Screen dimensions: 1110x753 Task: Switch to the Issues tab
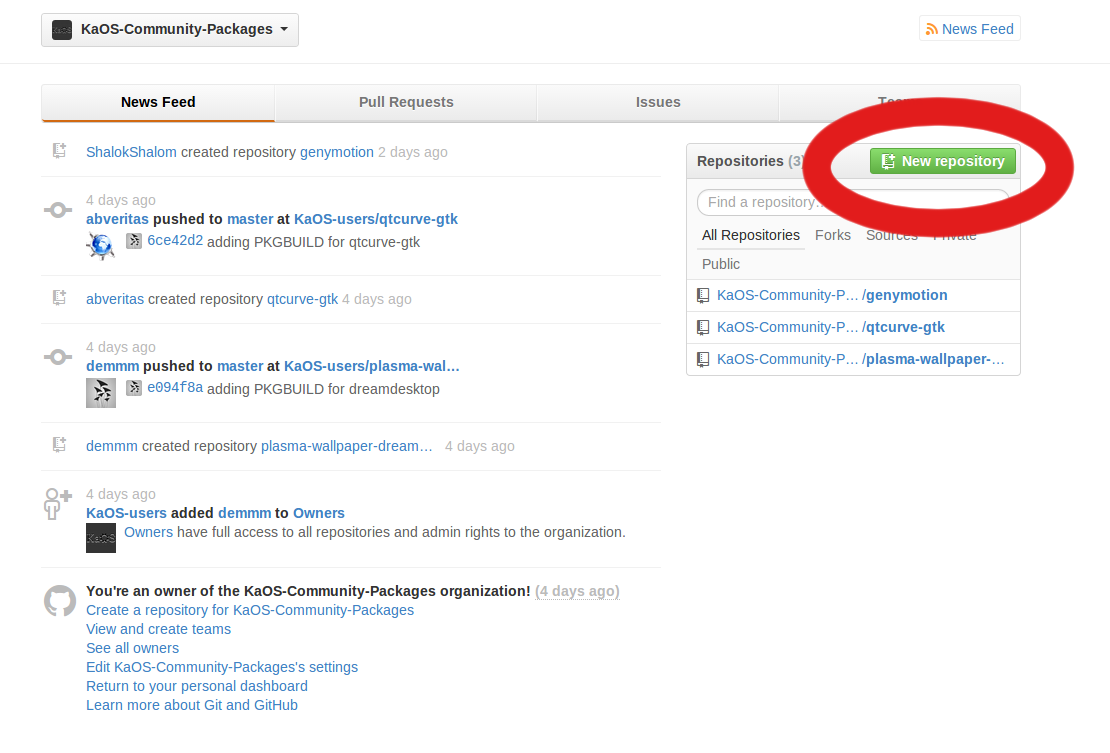658,102
